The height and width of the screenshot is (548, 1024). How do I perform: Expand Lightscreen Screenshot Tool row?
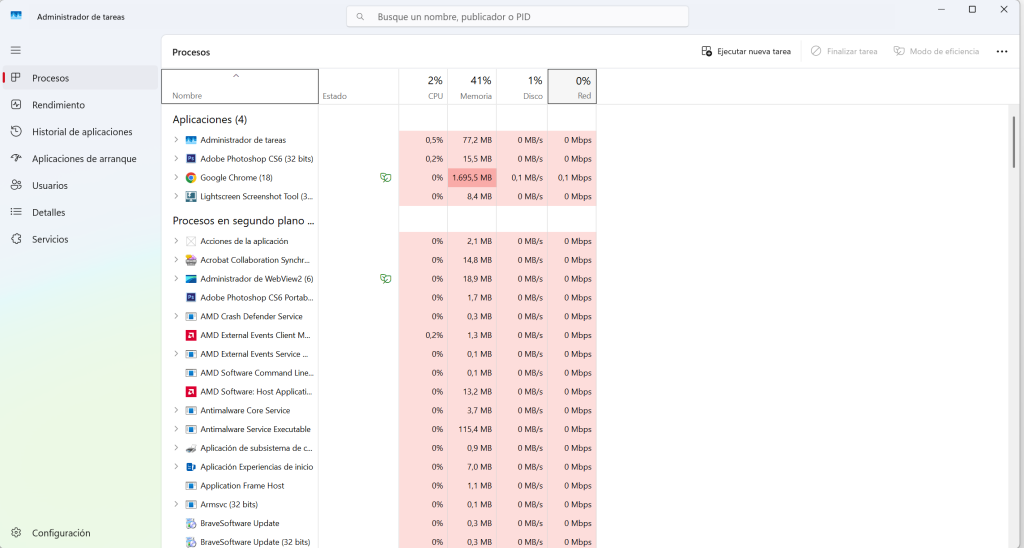point(176,196)
